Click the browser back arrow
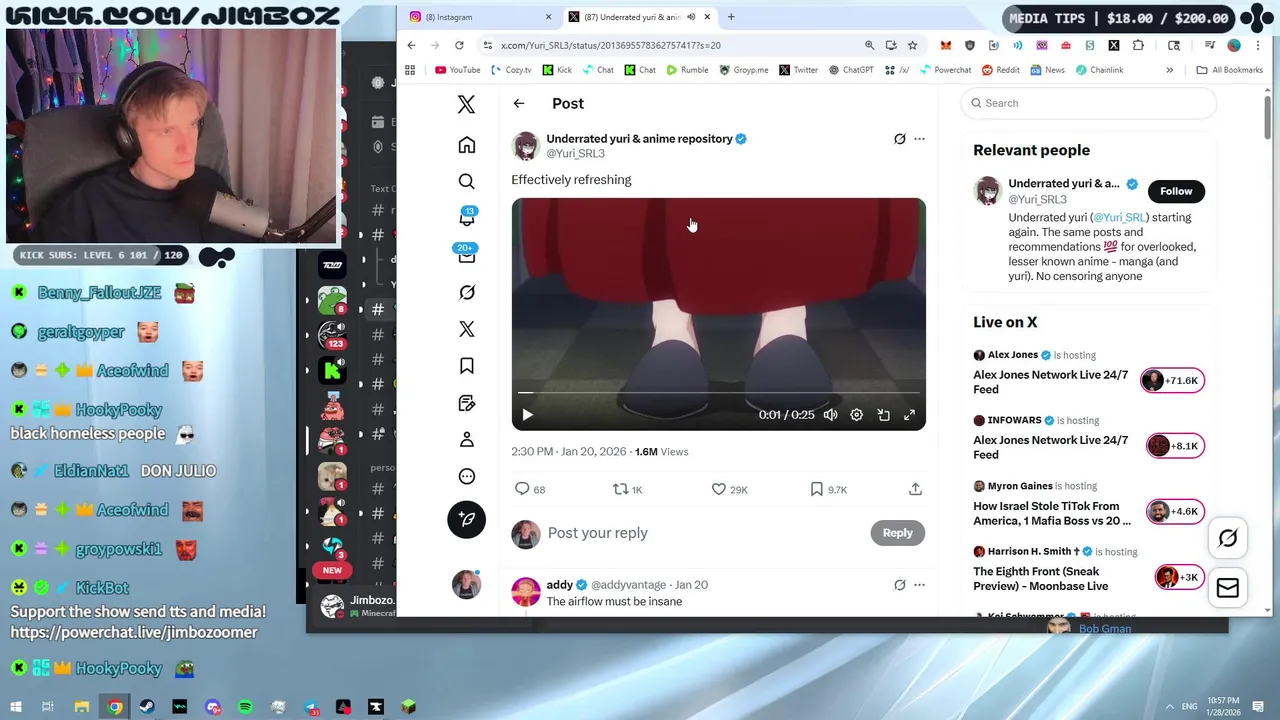 [x=411, y=45]
